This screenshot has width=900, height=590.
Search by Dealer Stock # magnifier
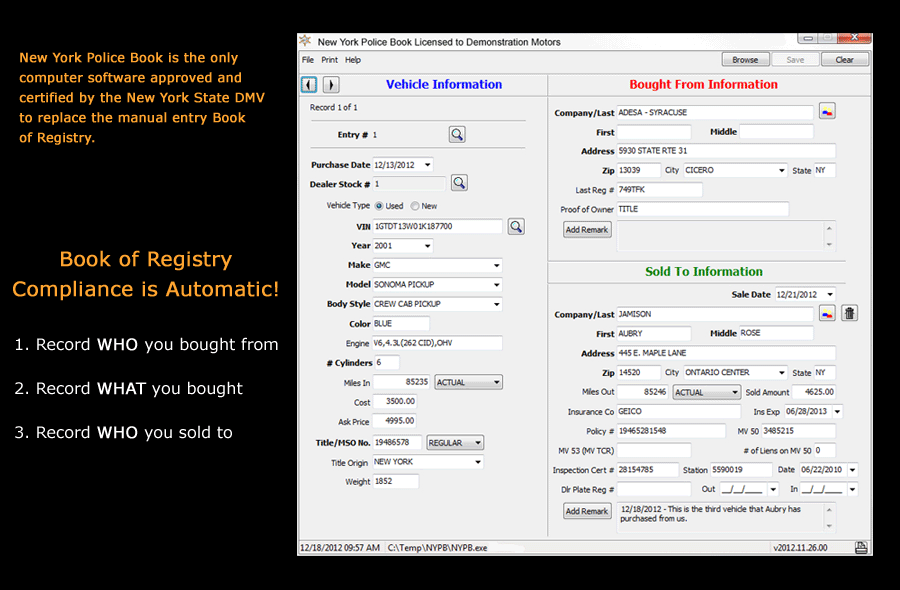459,183
